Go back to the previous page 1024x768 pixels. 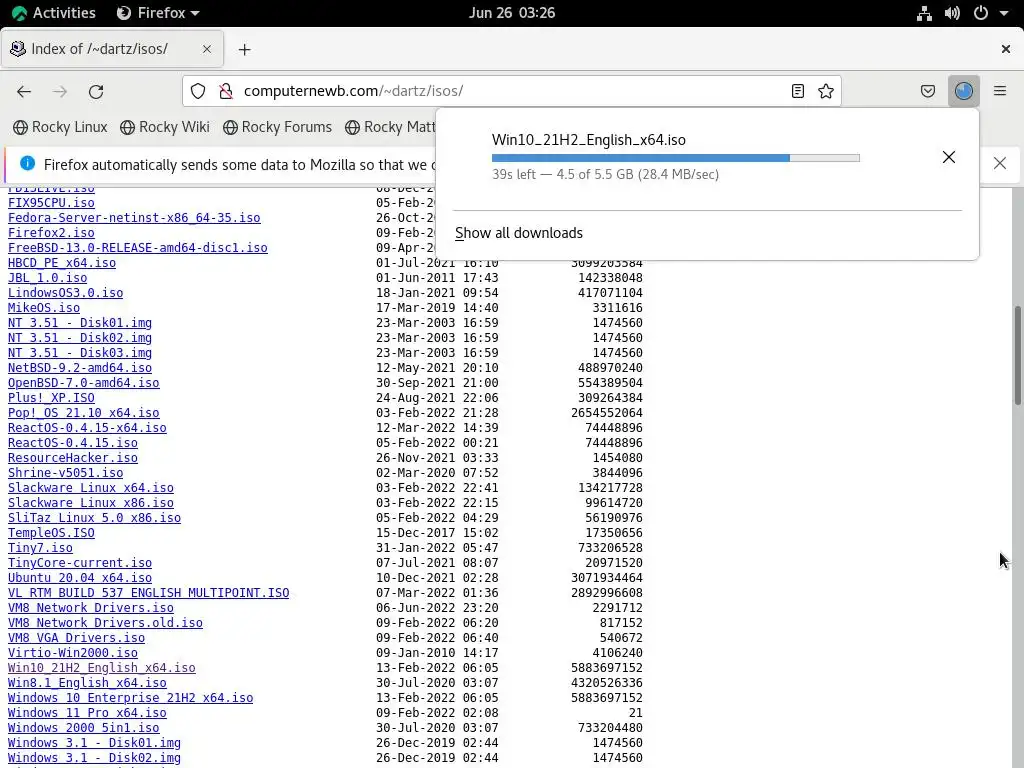[x=24, y=91]
